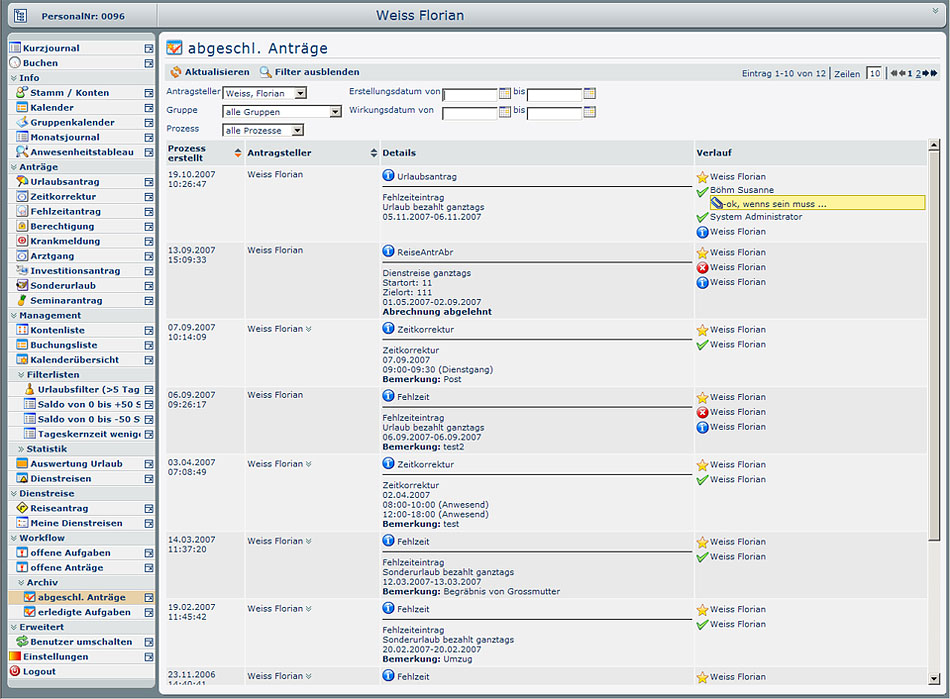
Task: Open the paperclip note icon beside 'ok, wenns sein muss'
Action: pos(717,204)
